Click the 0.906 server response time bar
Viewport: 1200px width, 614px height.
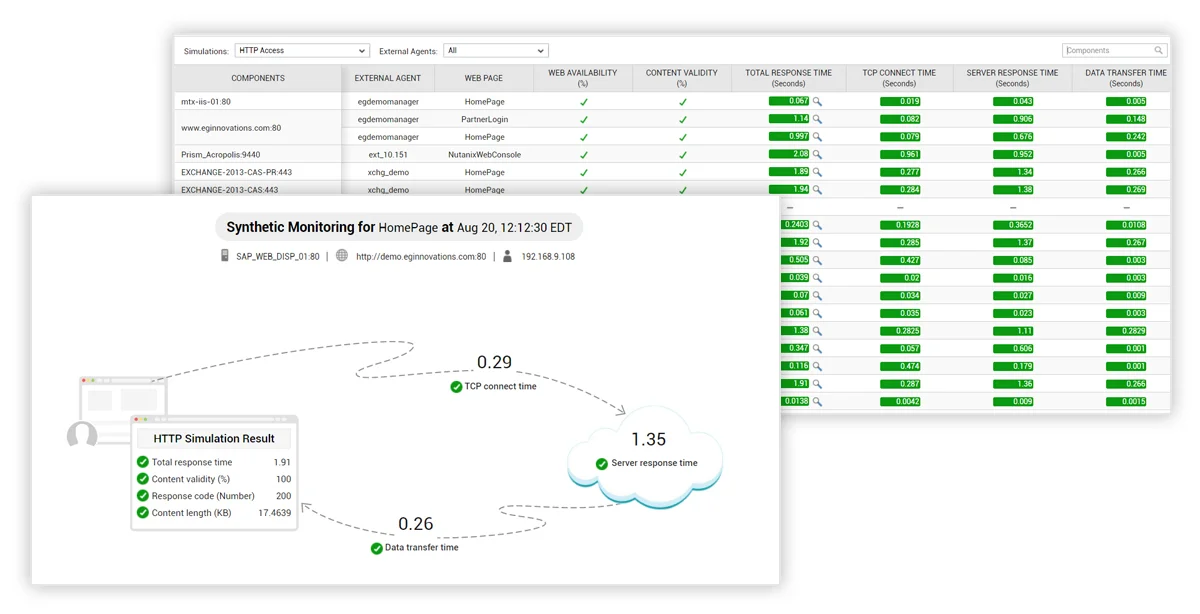(1013, 119)
